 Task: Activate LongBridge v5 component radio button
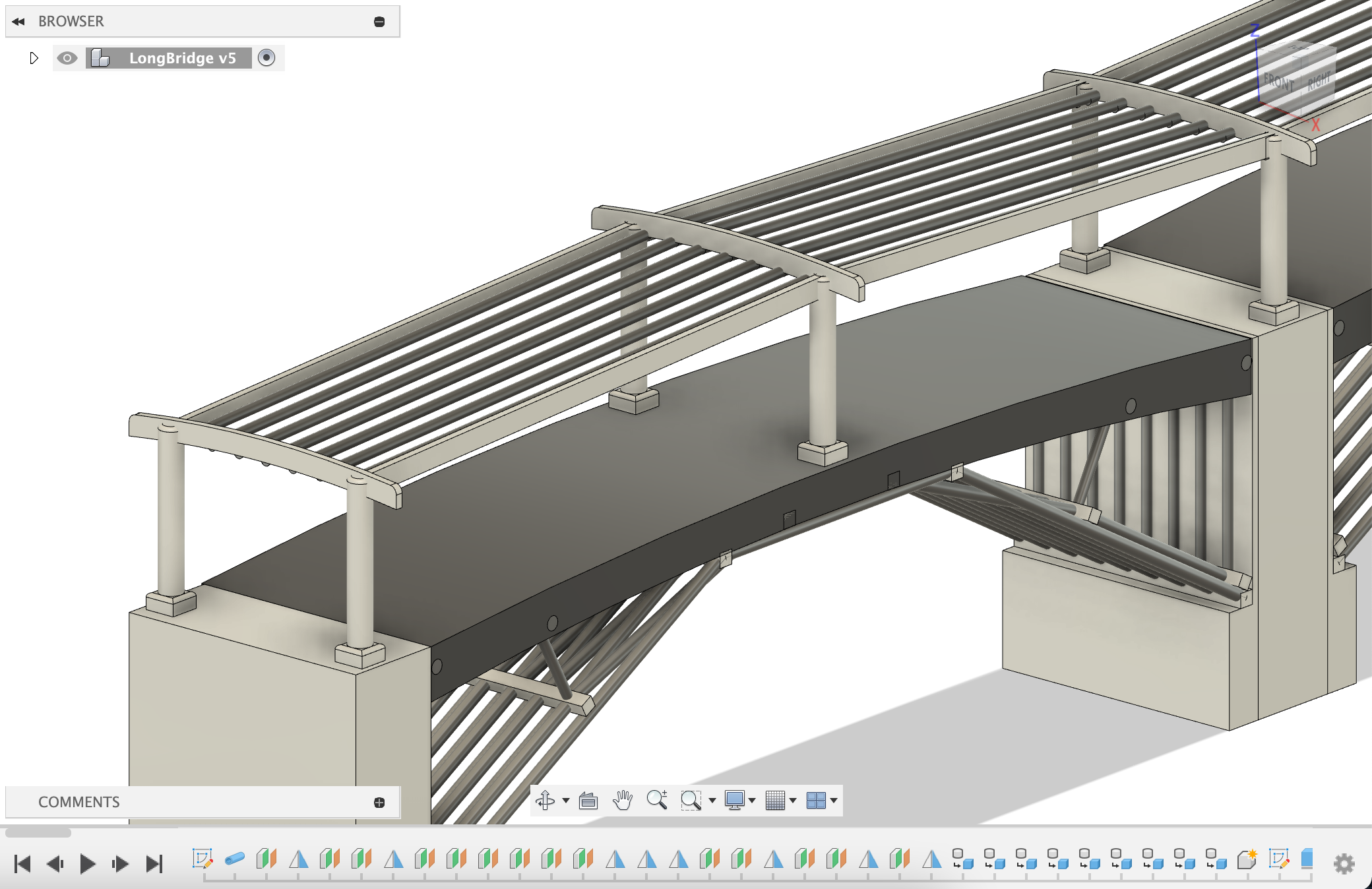266,58
